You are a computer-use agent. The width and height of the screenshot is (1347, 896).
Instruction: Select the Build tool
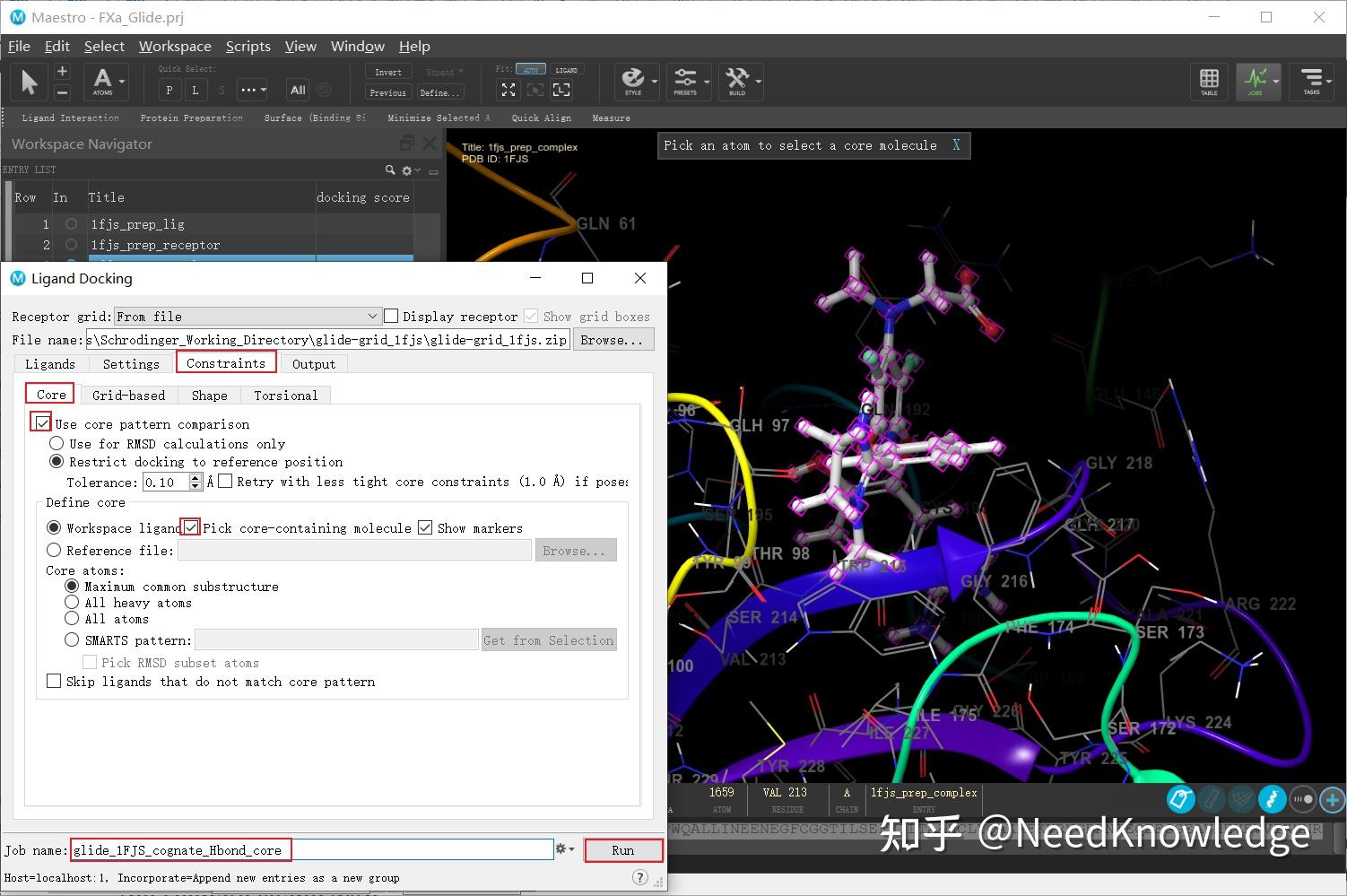pyautogui.click(x=739, y=82)
